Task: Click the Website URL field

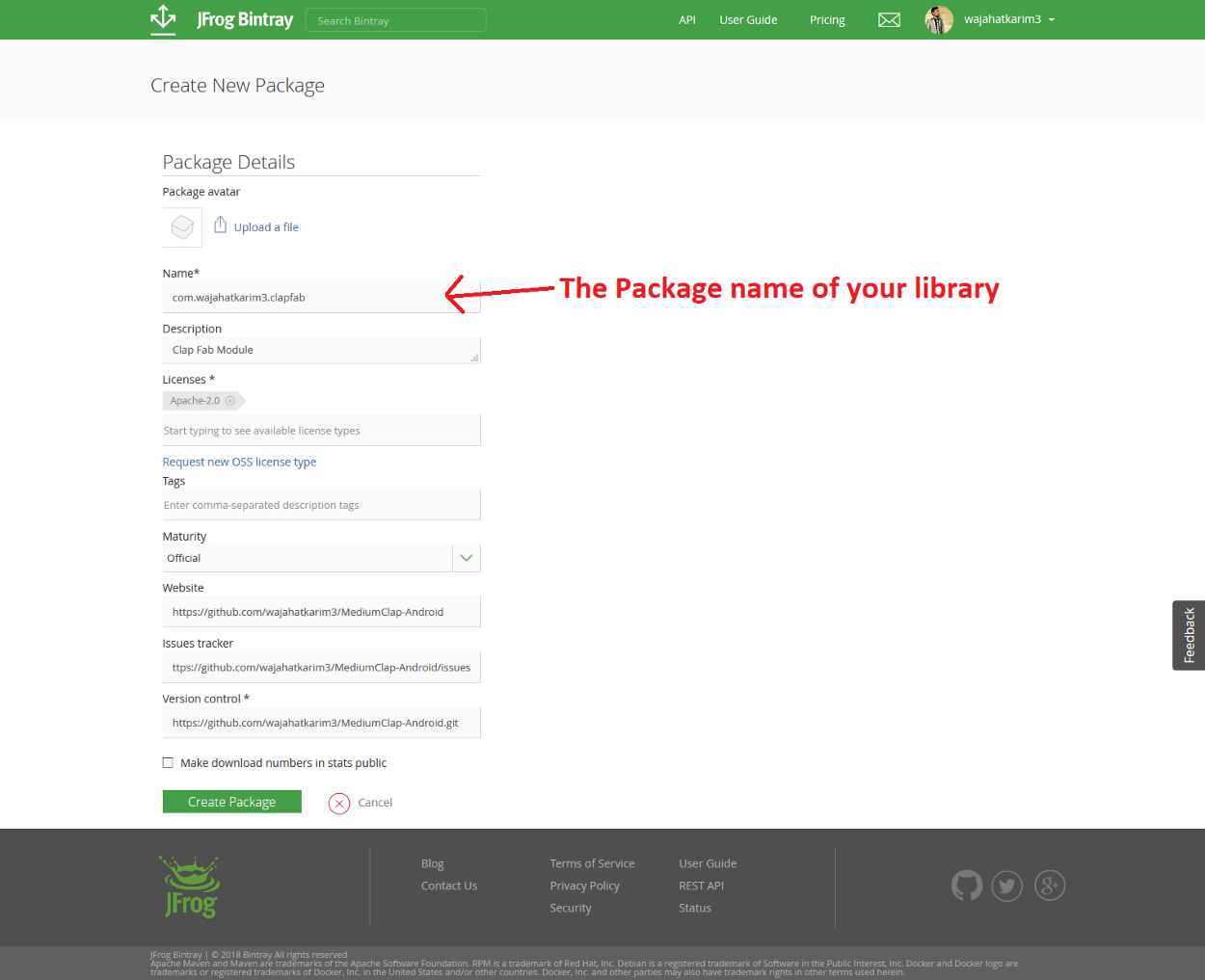Action: tap(321, 612)
